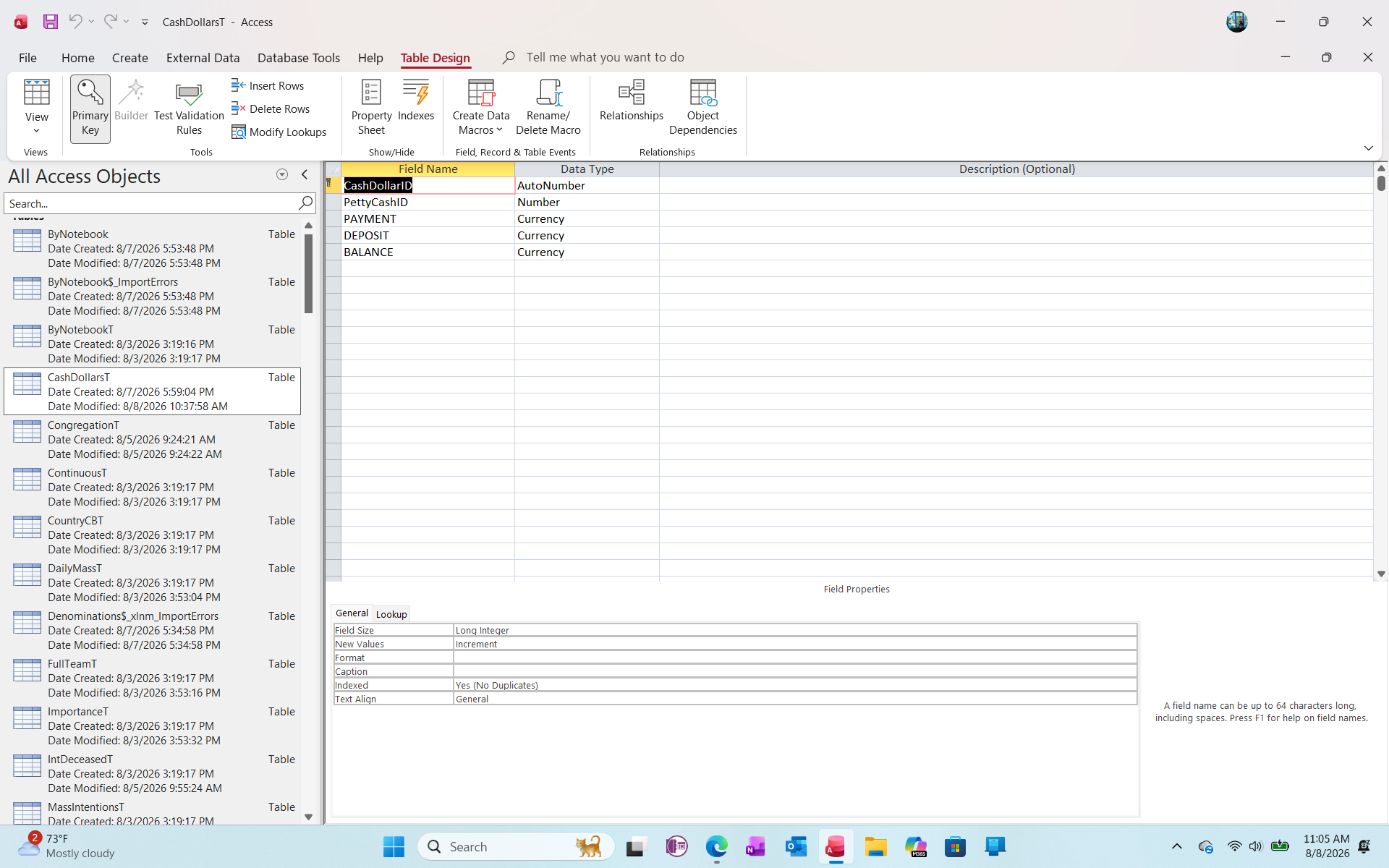The height and width of the screenshot is (868, 1389).
Task: Delete Rows from the table design
Action: point(271,109)
